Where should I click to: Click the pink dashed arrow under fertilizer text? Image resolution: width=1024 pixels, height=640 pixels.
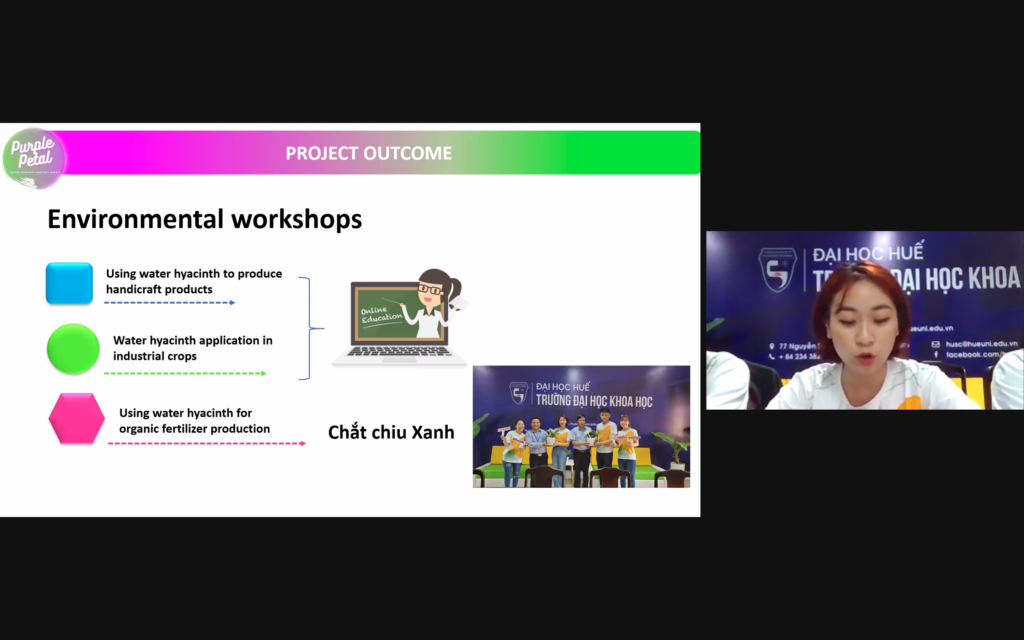[207, 443]
